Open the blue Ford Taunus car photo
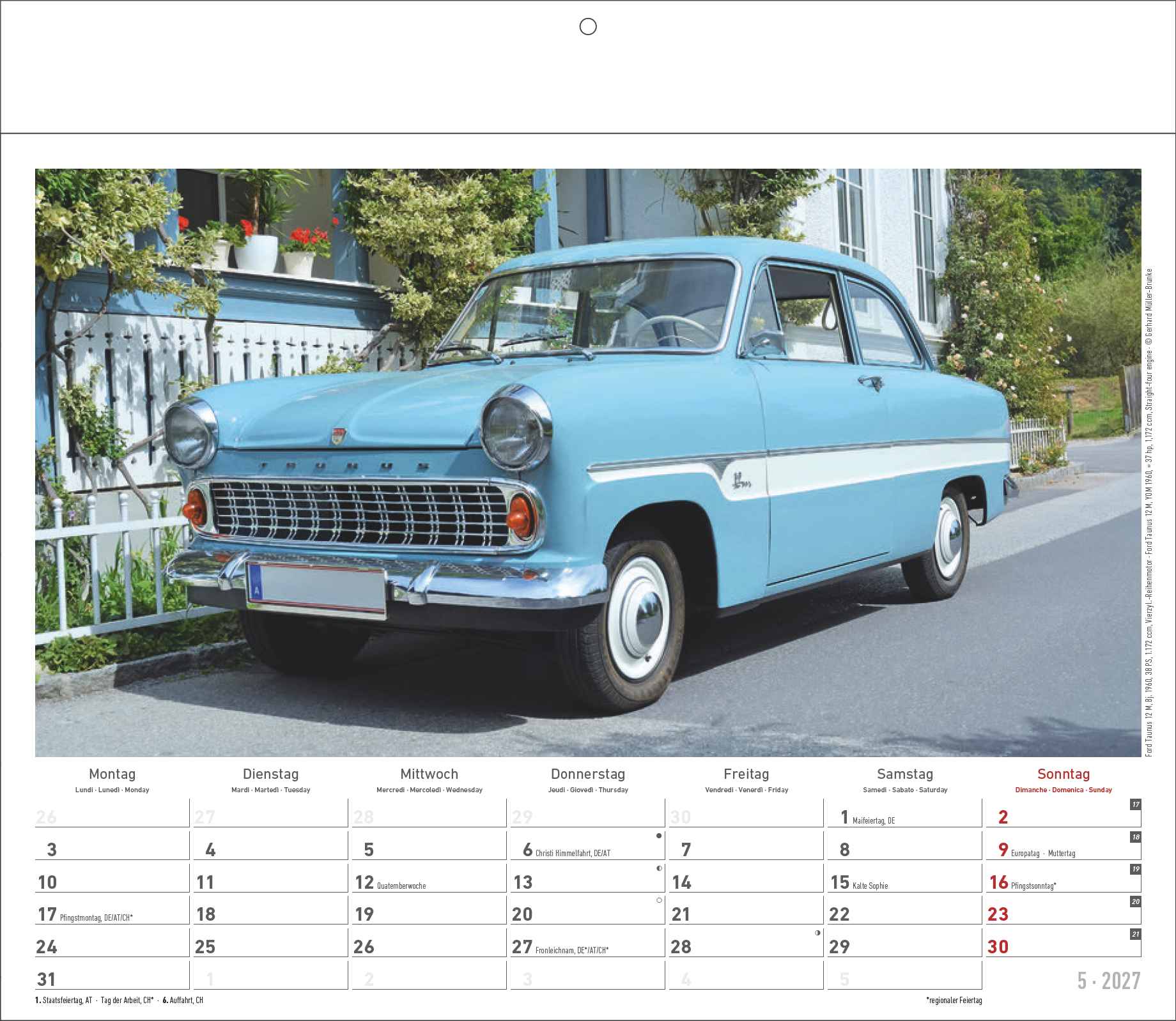Screen dimensions: 1176x1021 pos(588,463)
